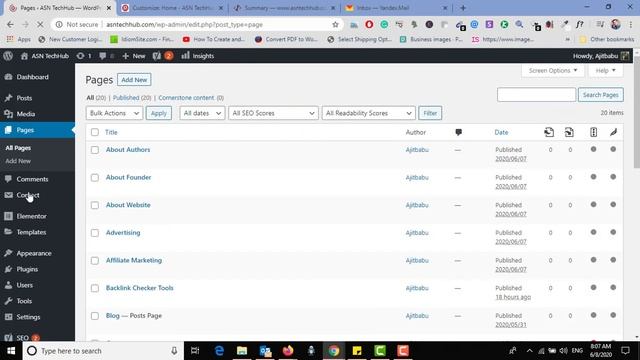Viewport: 640px width, 360px height.
Task: Sort pages by the Date column
Action: tap(501, 132)
